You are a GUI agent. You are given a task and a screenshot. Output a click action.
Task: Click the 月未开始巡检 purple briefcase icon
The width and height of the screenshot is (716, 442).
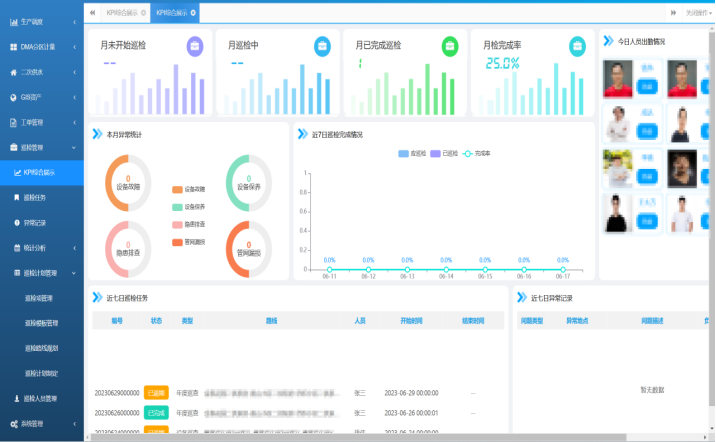click(194, 45)
